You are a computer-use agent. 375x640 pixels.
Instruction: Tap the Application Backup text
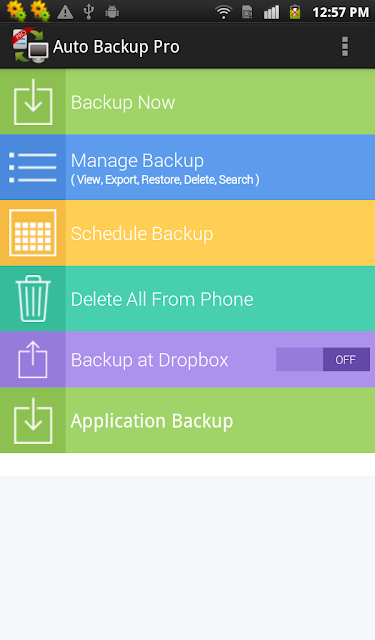[152, 421]
